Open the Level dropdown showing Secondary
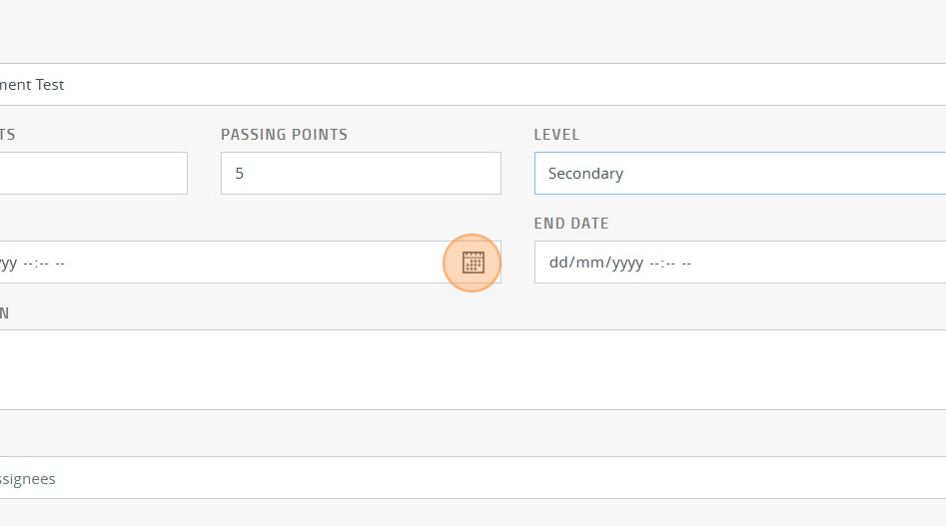Screen dimensions: 946x526 739,173
